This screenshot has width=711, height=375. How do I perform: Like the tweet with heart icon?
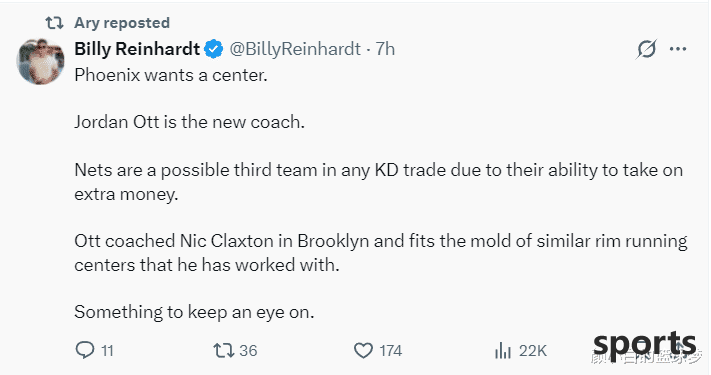point(363,351)
